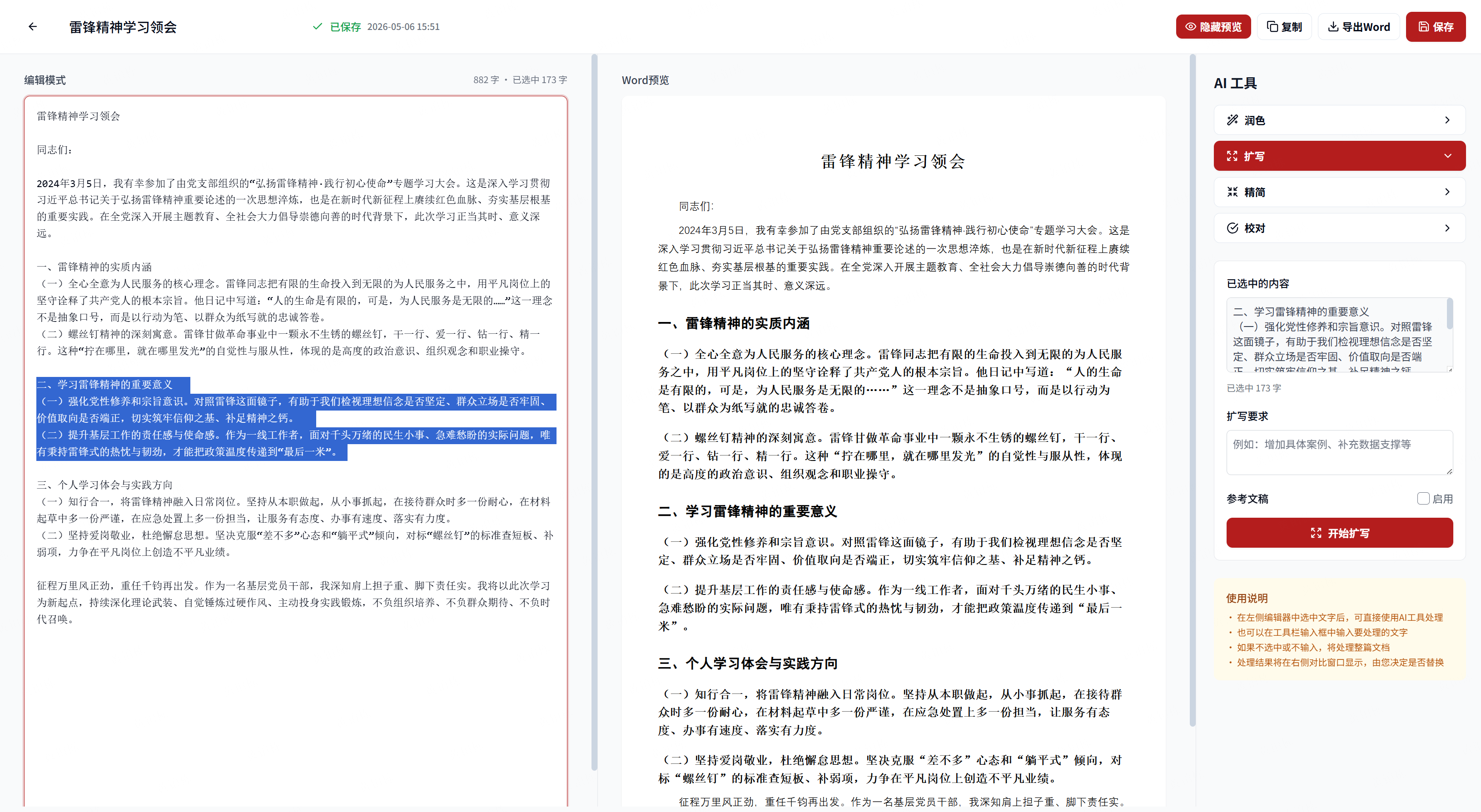The width and height of the screenshot is (1481, 812).
Task: Expand the 润色 tool chevron
Action: (1448, 120)
